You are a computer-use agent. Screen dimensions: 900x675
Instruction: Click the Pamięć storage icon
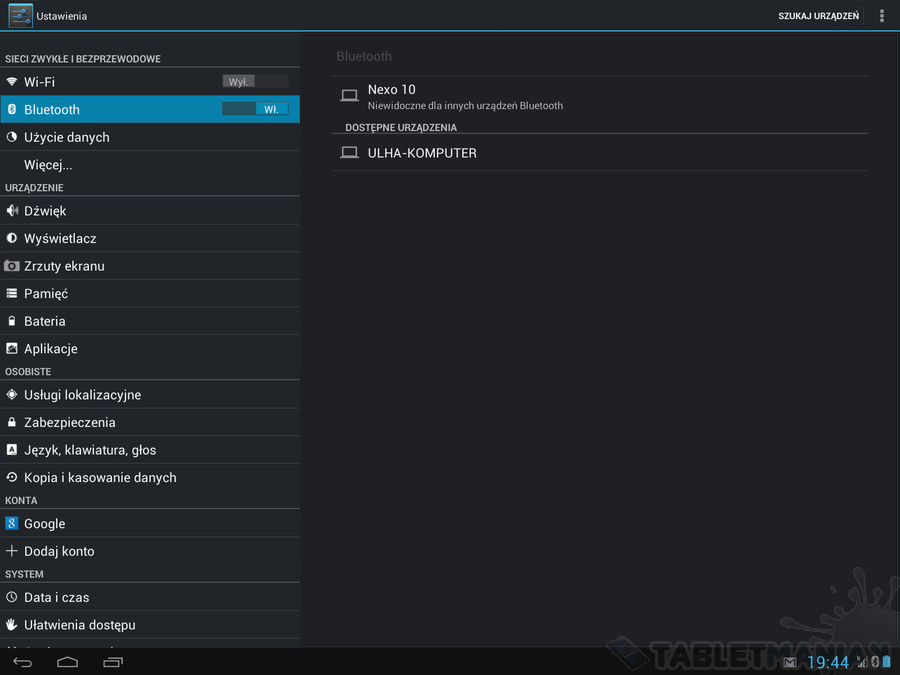click(x=11, y=293)
